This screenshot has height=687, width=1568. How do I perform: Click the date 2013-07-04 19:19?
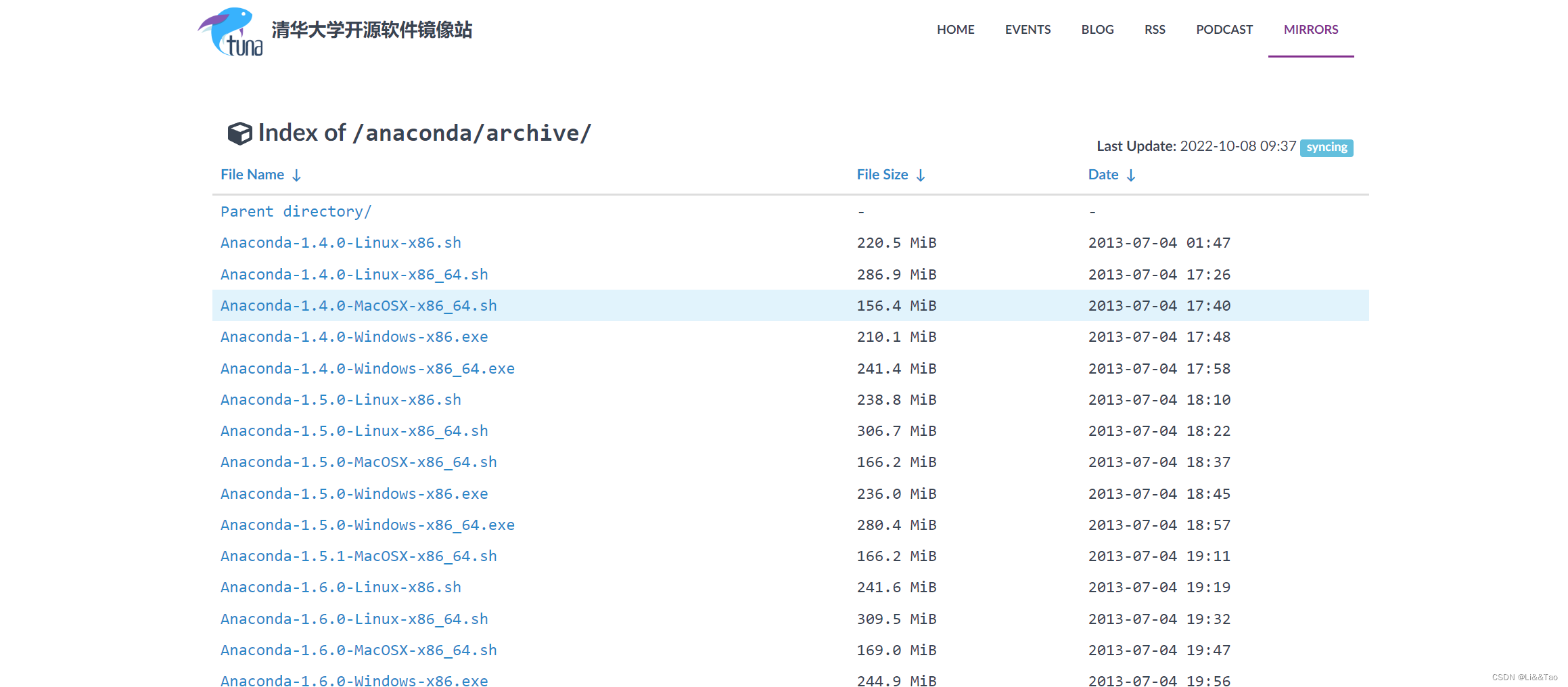[x=1159, y=587]
